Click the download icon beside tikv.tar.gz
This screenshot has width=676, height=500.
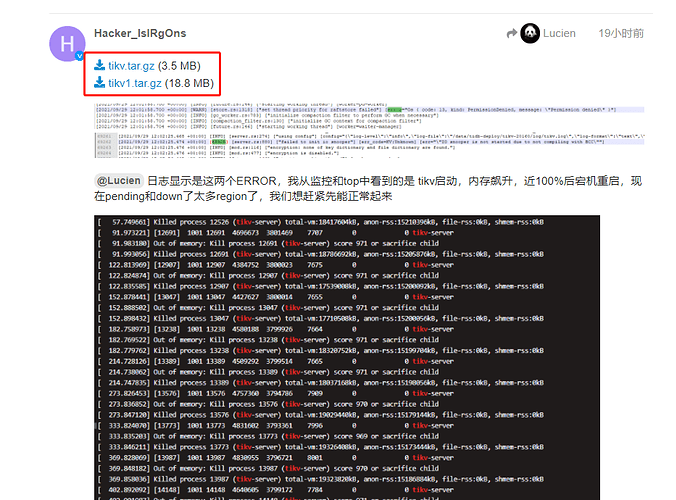click(x=100, y=65)
